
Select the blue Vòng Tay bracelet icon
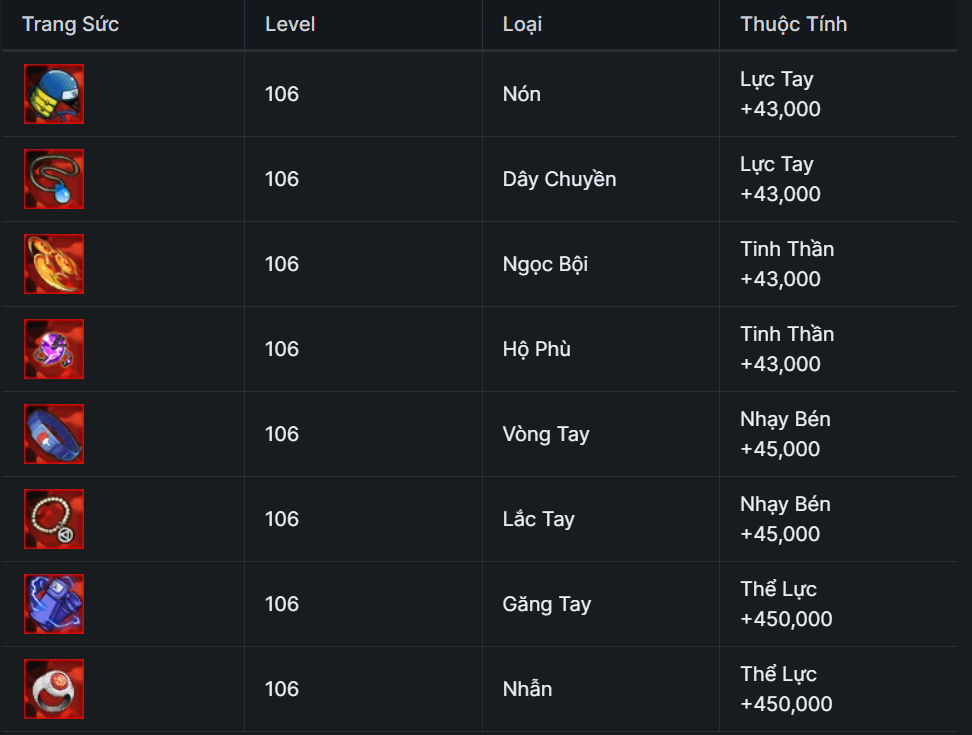[54, 434]
